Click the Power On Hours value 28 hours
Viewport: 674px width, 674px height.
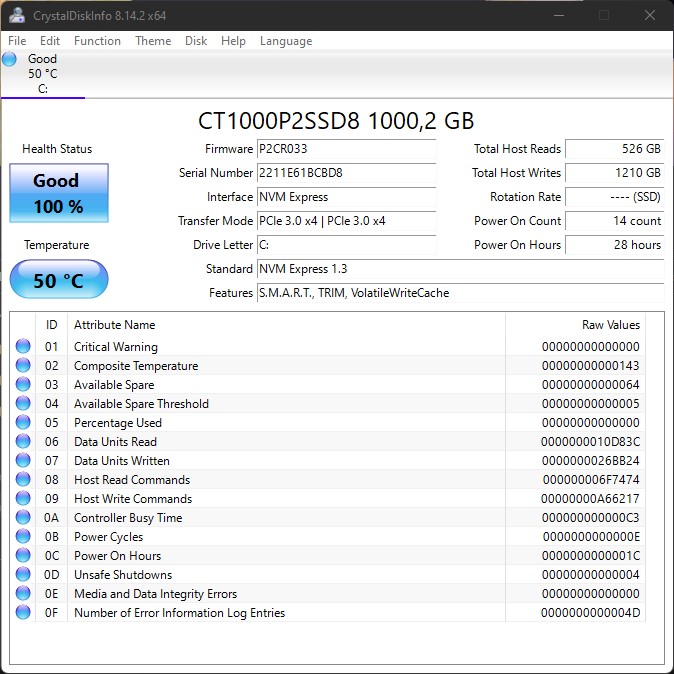pyautogui.click(x=615, y=245)
